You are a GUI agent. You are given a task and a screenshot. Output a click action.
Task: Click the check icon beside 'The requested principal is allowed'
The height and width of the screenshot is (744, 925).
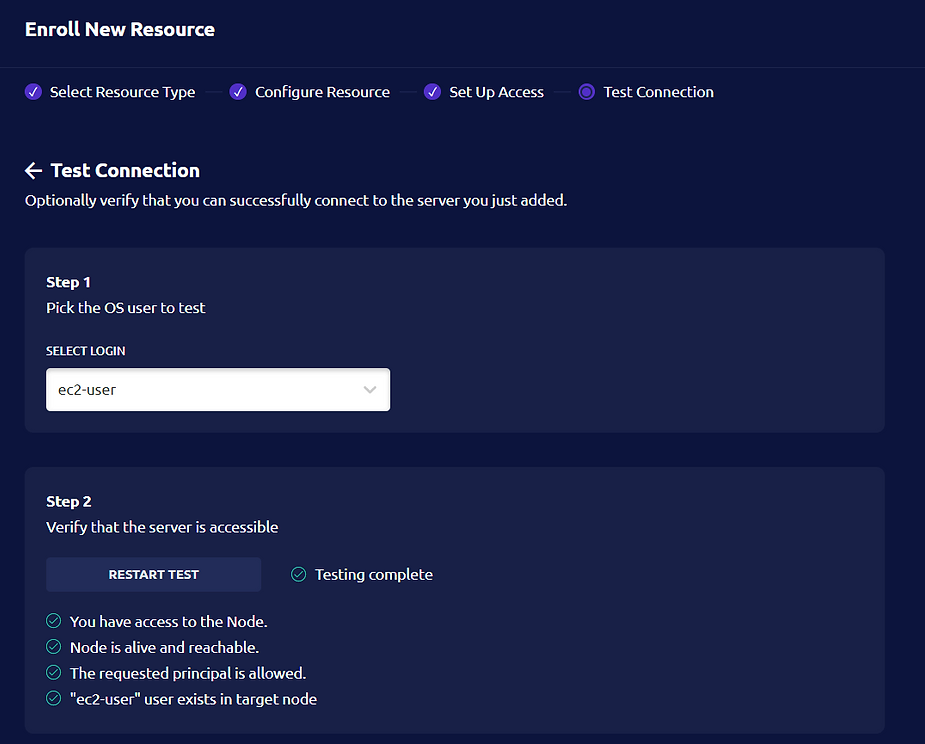(54, 673)
